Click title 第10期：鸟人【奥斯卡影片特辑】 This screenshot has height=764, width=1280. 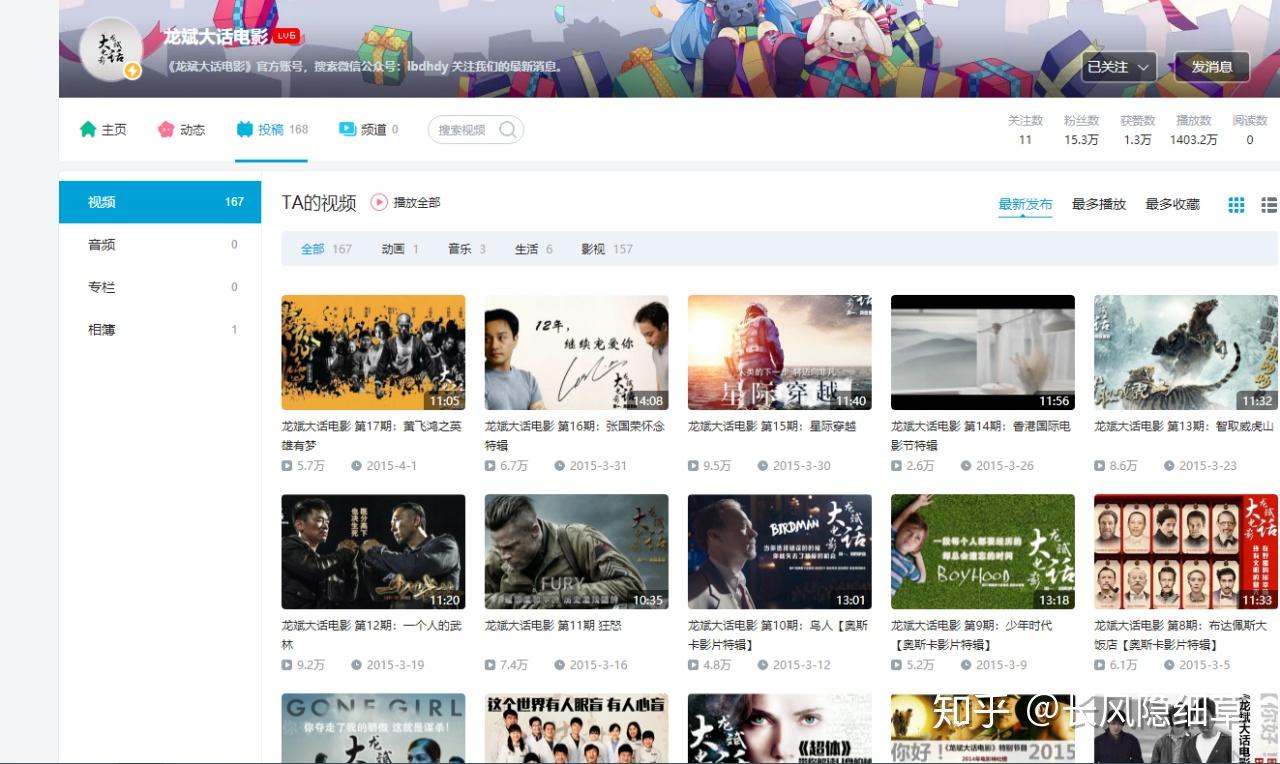[x=778, y=635]
